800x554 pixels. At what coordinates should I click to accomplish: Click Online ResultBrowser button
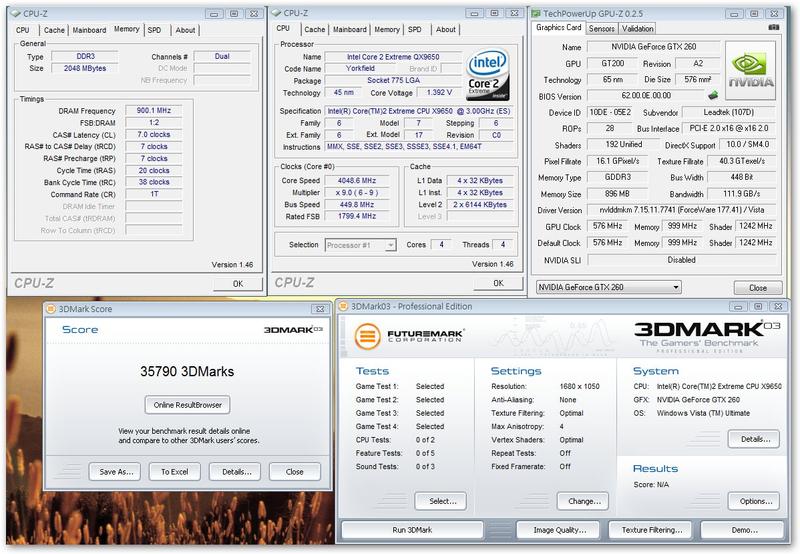(x=187, y=405)
